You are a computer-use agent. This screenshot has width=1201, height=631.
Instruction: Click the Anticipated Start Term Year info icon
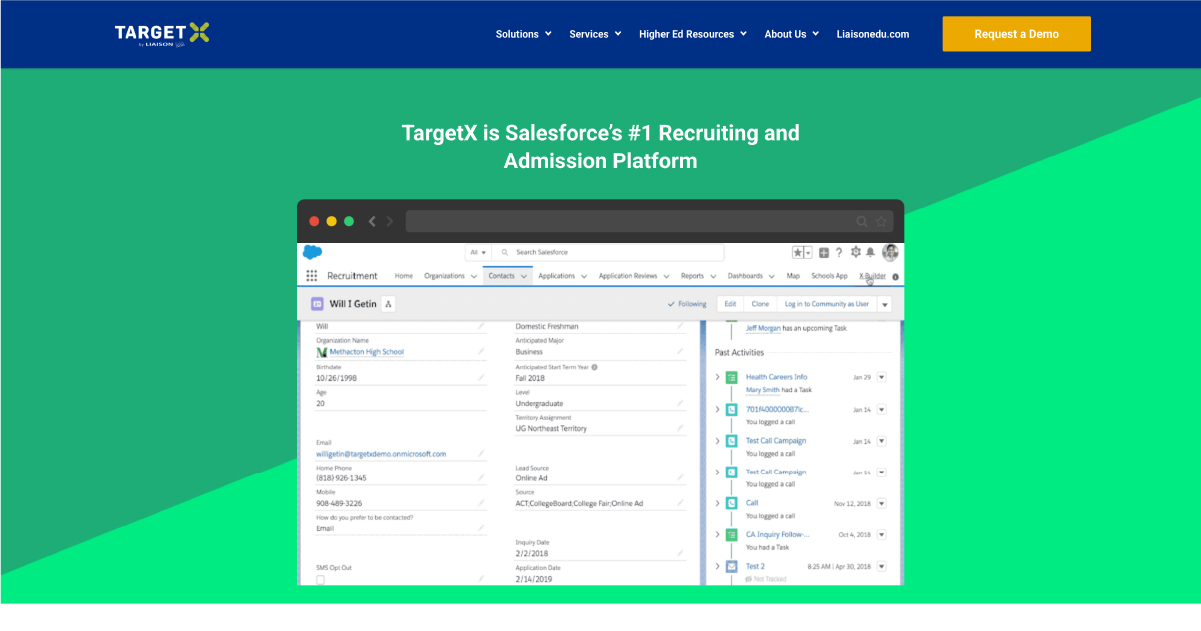click(594, 367)
